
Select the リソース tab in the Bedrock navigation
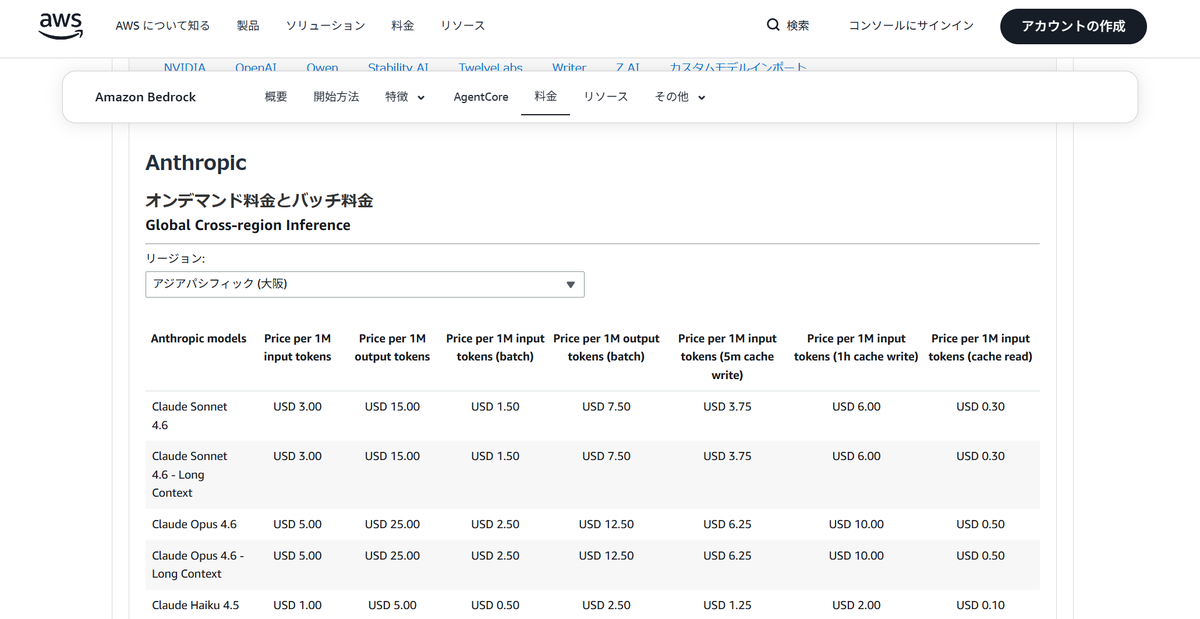[606, 97]
